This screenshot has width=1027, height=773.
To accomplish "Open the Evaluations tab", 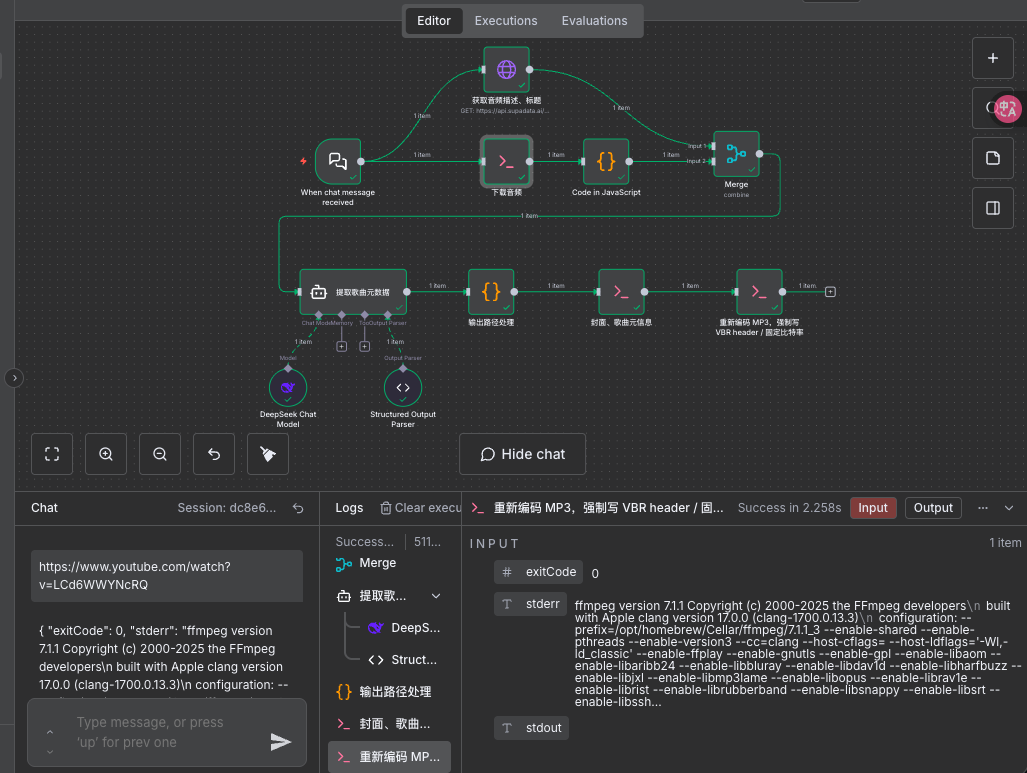I will click(594, 21).
